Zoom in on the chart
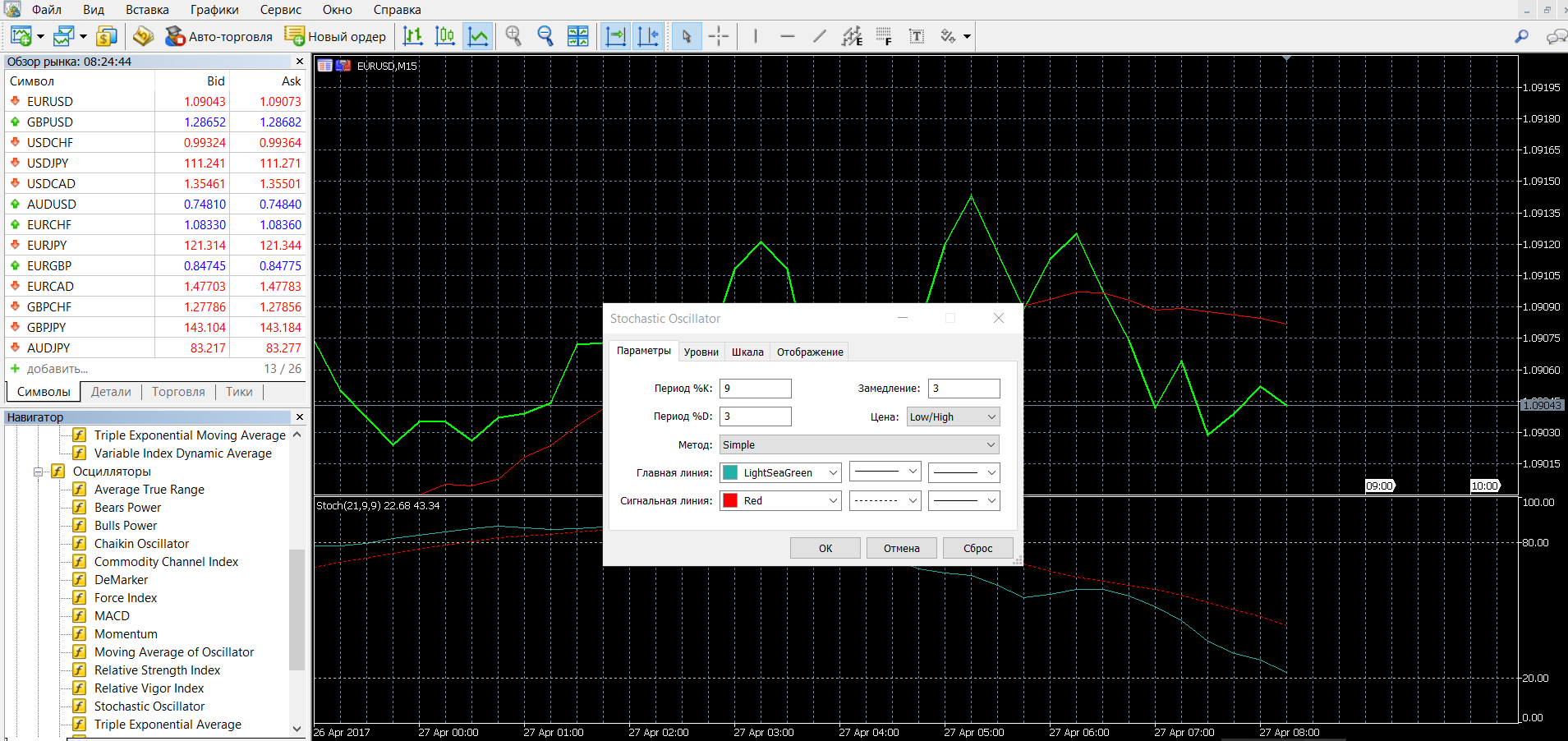 click(514, 36)
